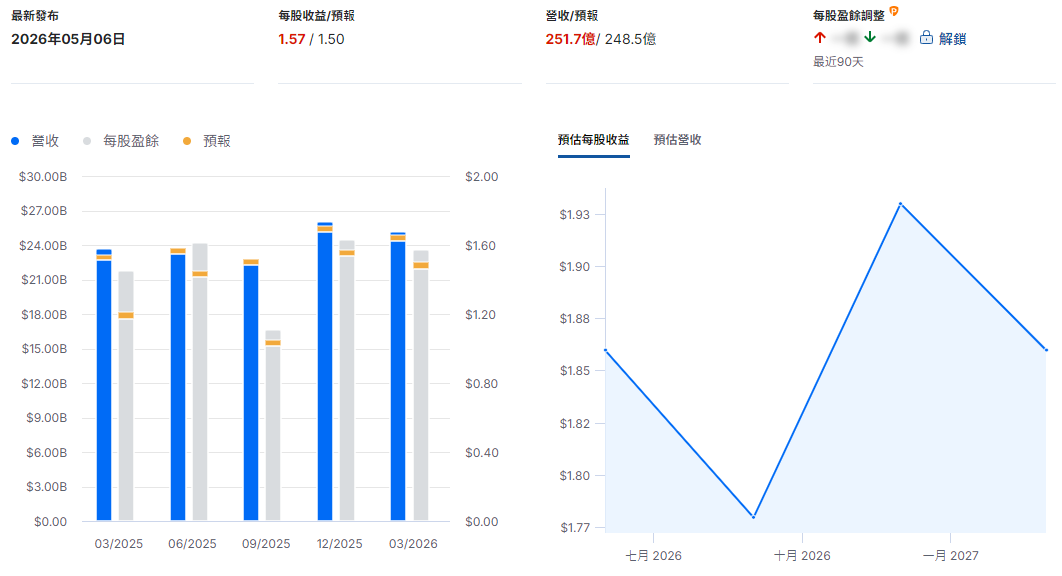Click the green downward revision arrow
Viewport: 1062px width, 576px height.
(x=870, y=37)
